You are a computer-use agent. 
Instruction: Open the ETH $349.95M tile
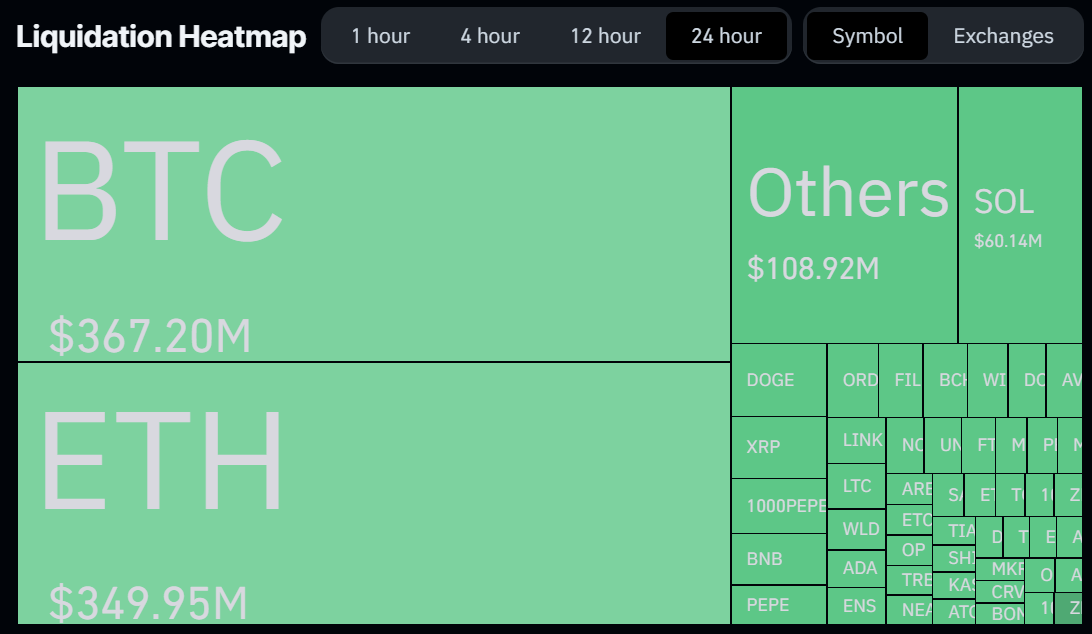tap(373, 493)
